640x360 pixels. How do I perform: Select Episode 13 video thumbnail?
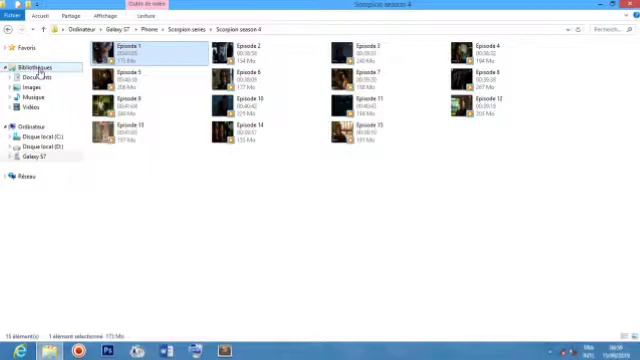(103, 132)
